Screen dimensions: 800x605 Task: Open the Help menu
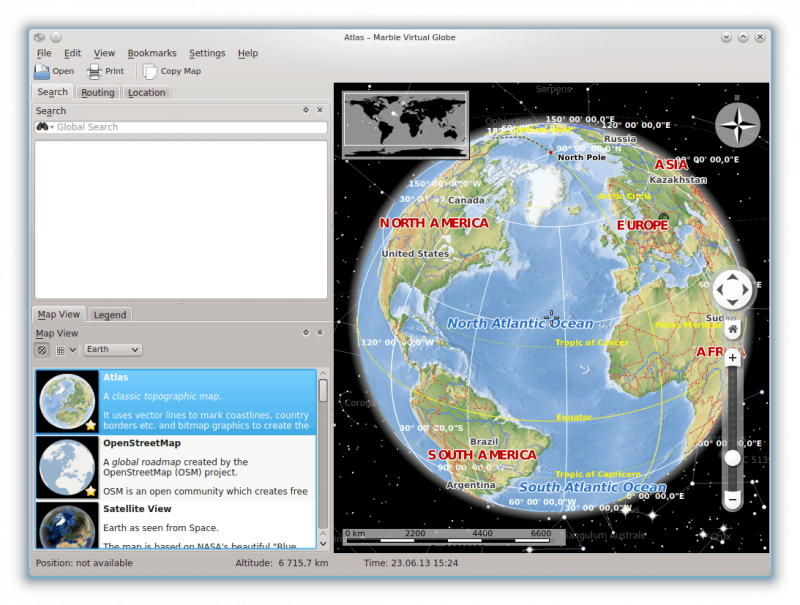248,53
